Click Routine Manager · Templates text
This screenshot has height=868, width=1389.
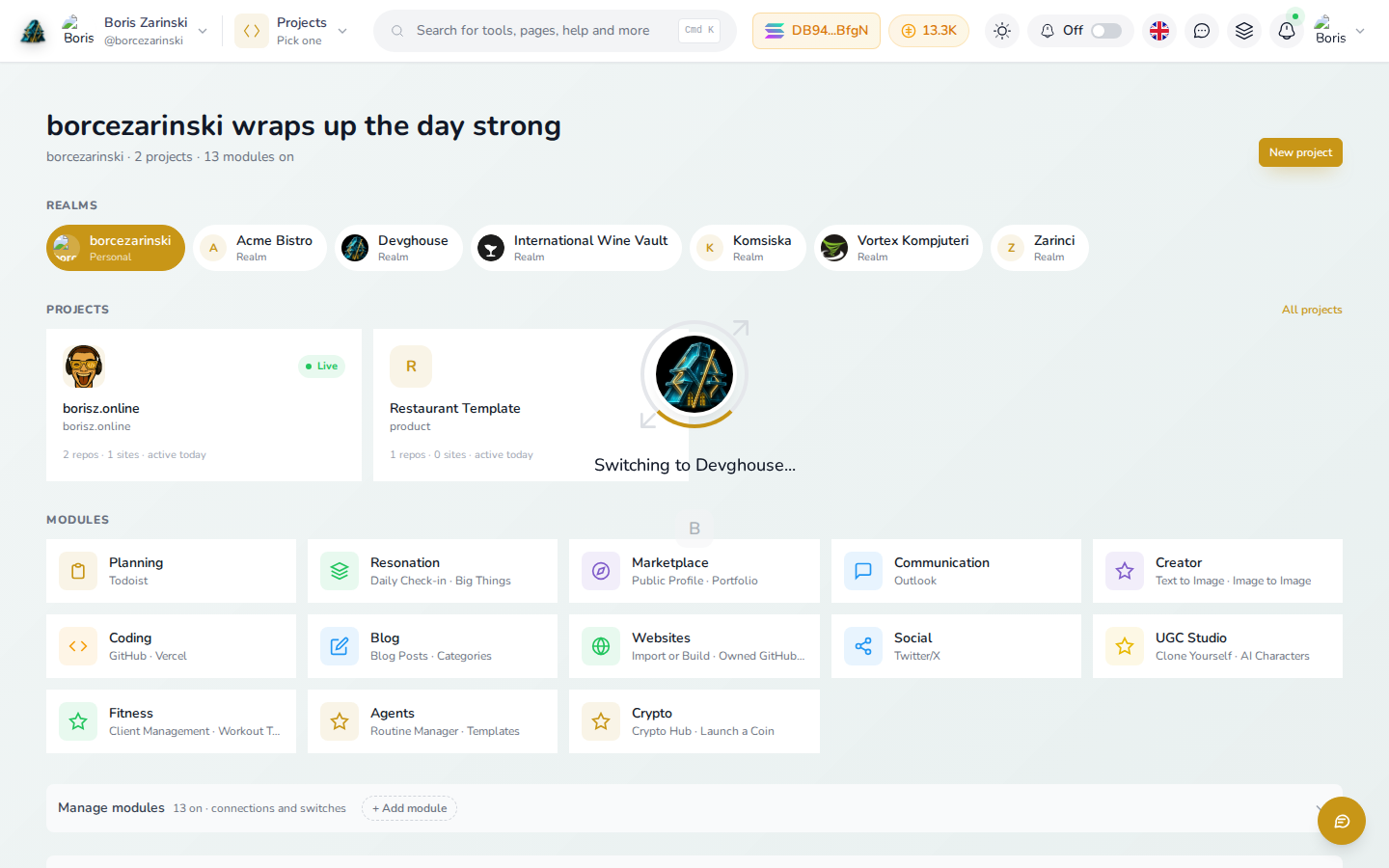(445, 731)
